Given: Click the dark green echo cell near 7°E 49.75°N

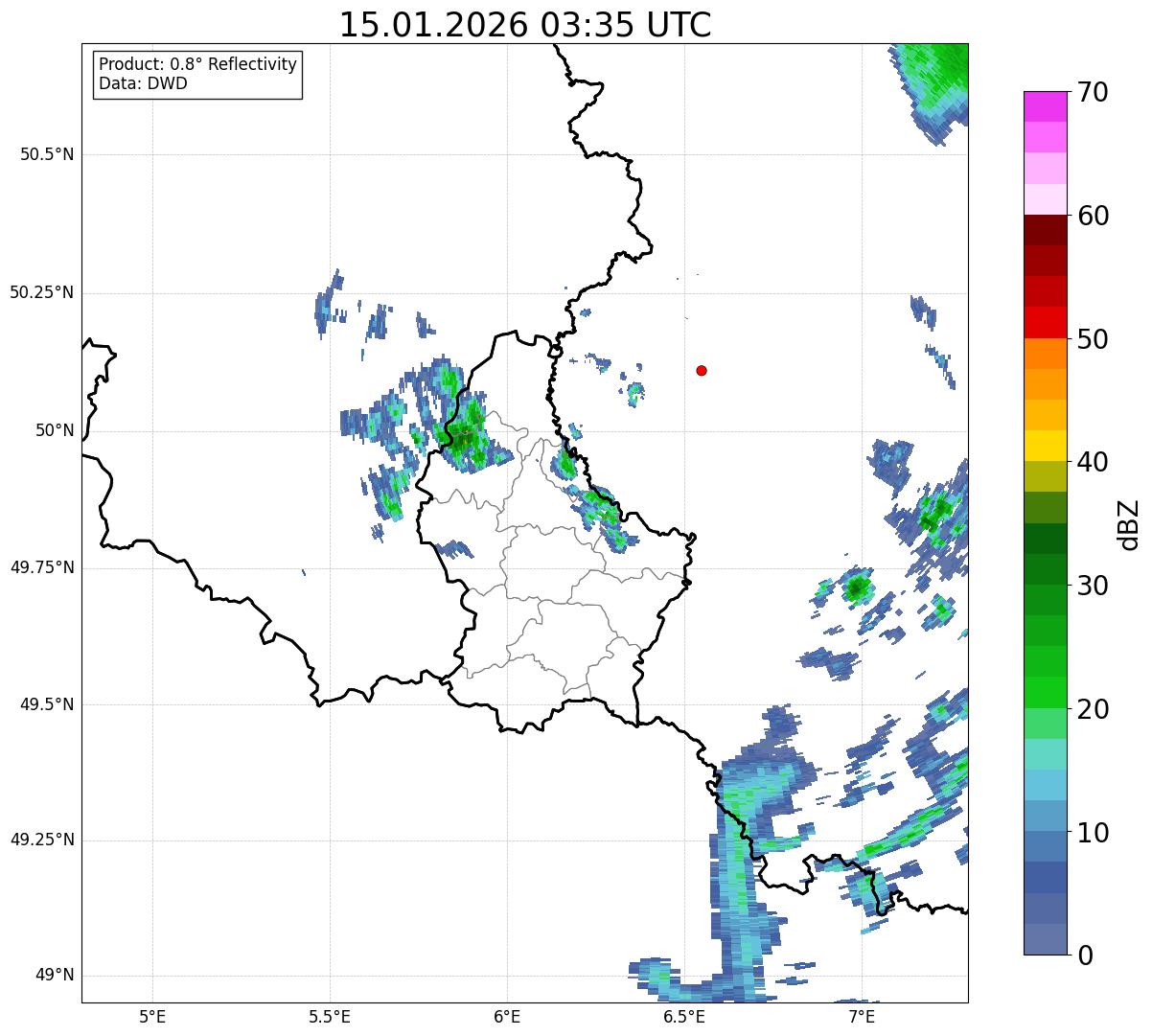Looking at the screenshot, I should [x=857, y=586].
